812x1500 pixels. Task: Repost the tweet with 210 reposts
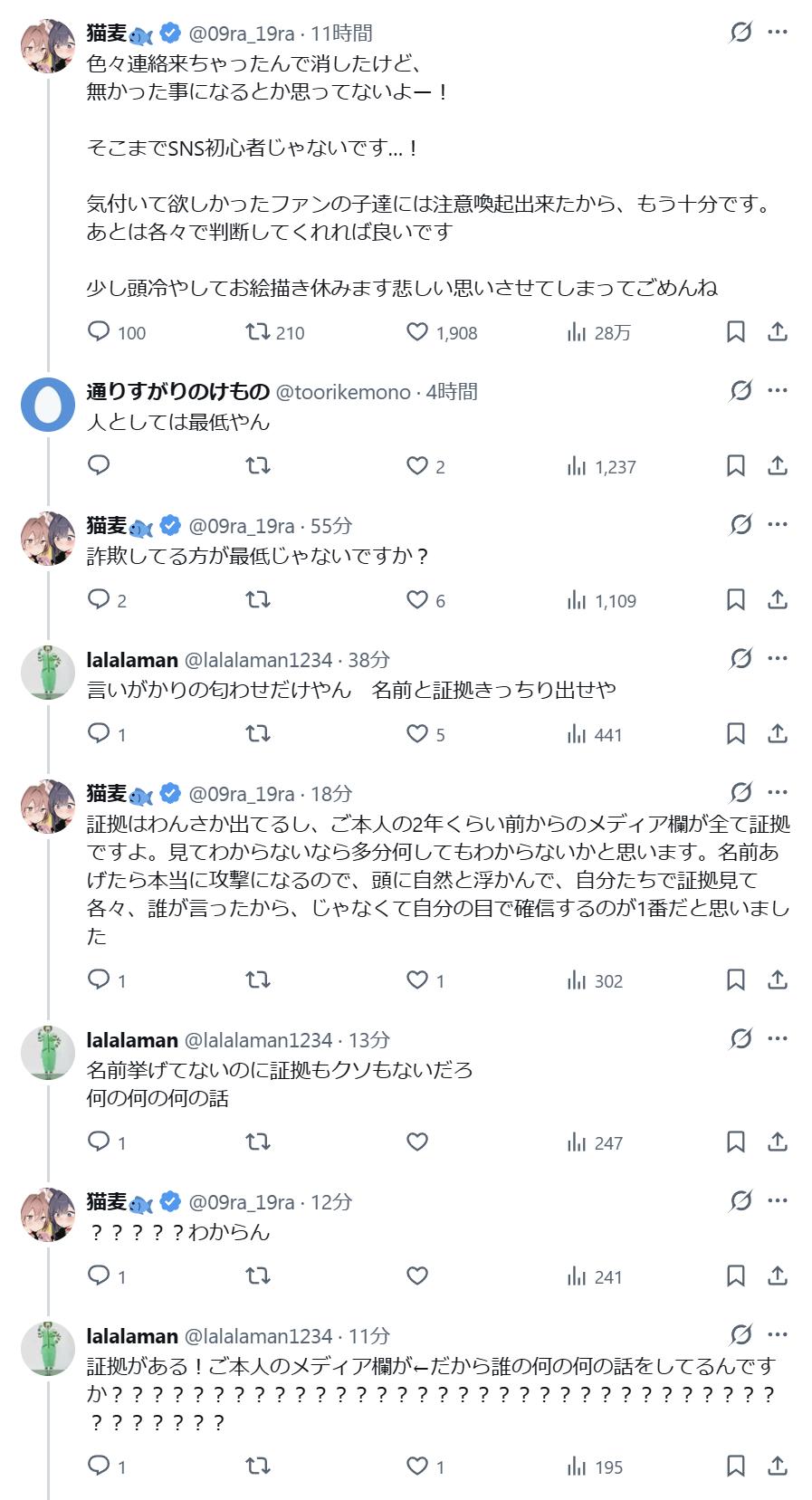click(x=258, y=332)
